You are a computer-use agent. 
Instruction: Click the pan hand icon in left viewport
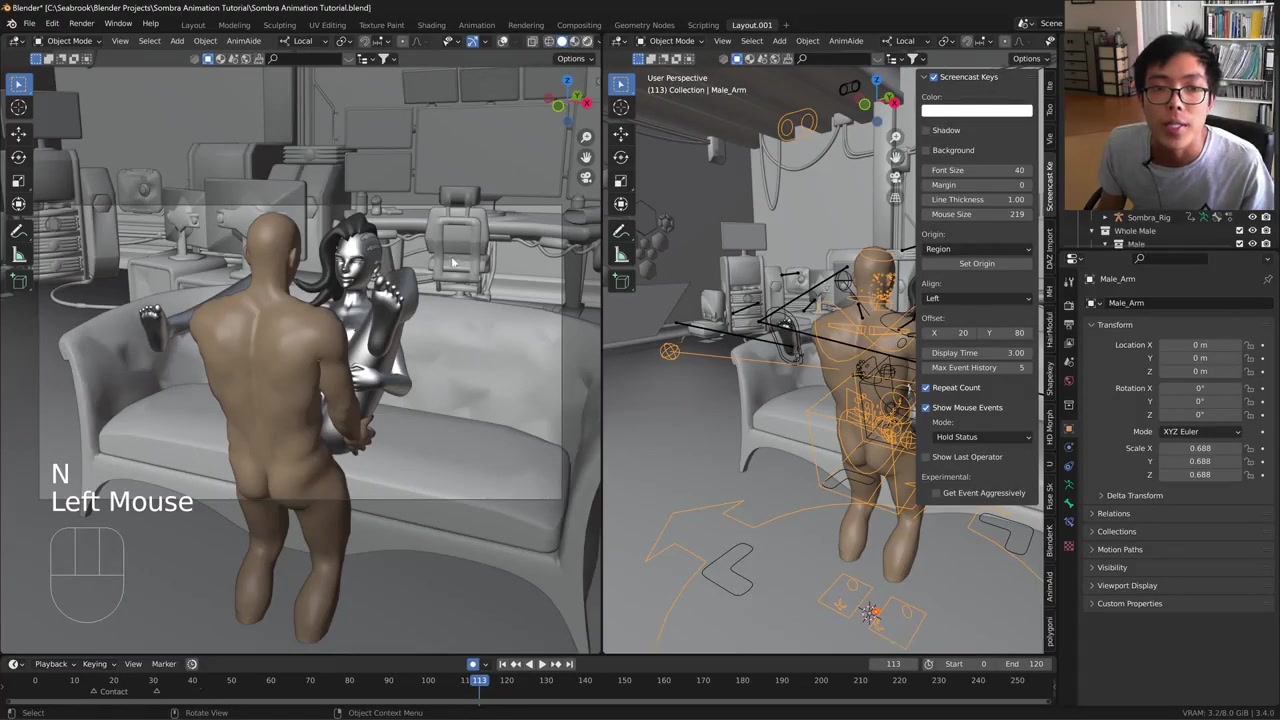click(586, 157)
